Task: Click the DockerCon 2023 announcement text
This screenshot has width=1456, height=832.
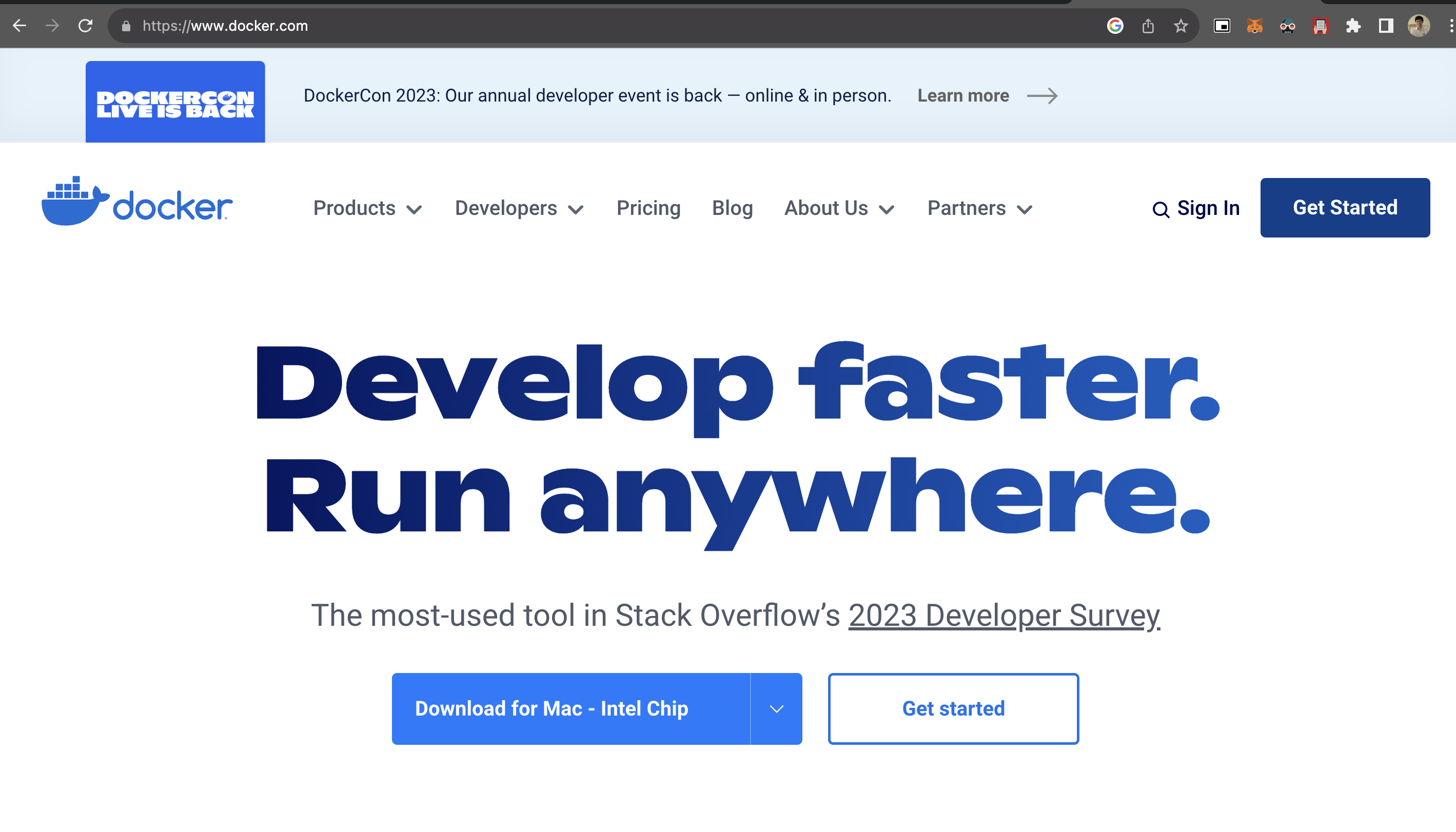Action: (597, 95)
